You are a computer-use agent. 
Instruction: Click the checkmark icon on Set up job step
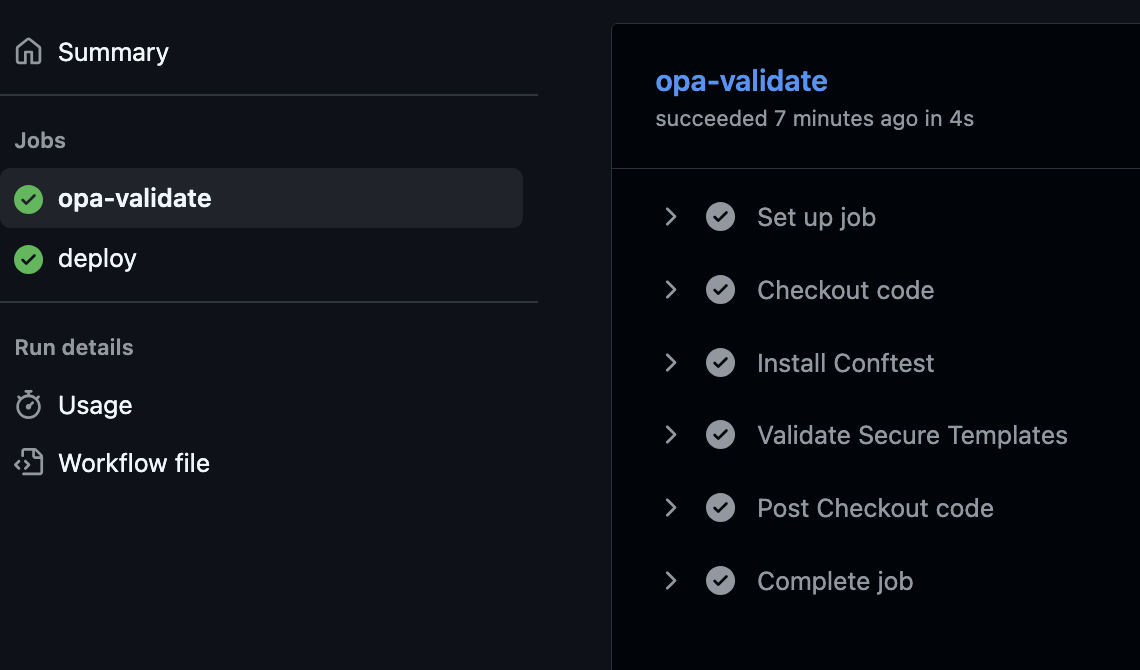[720, 217]
